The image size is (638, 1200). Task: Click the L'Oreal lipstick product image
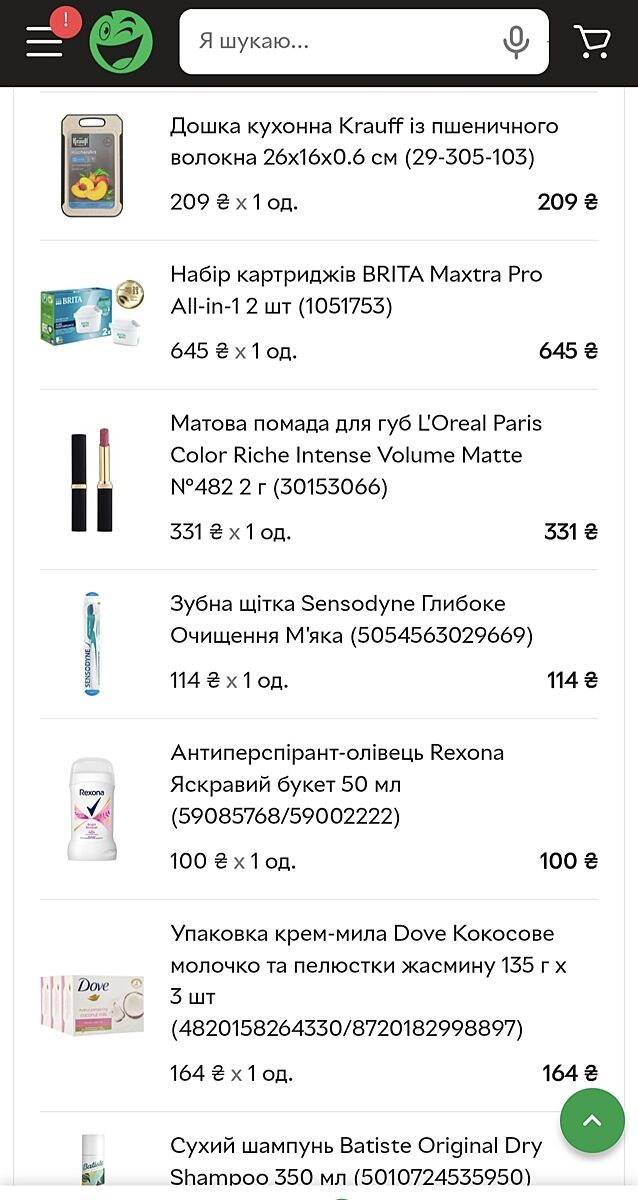click(92, 480)
